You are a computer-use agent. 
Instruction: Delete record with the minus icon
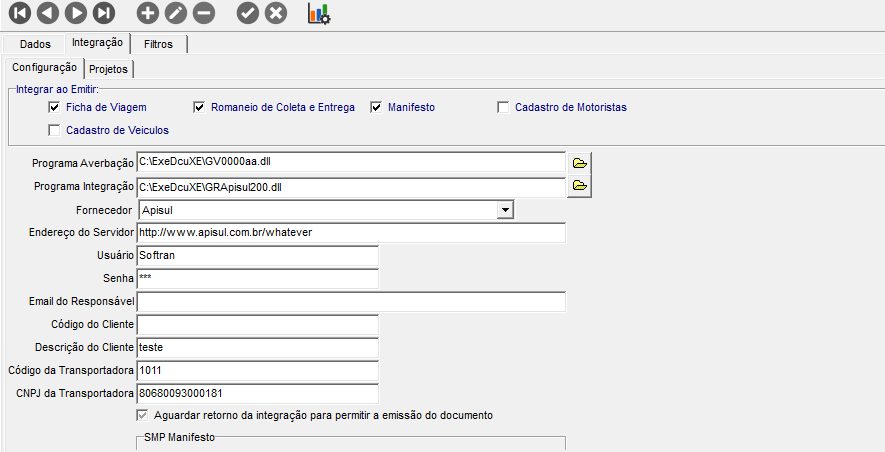(x=203, y=14)
